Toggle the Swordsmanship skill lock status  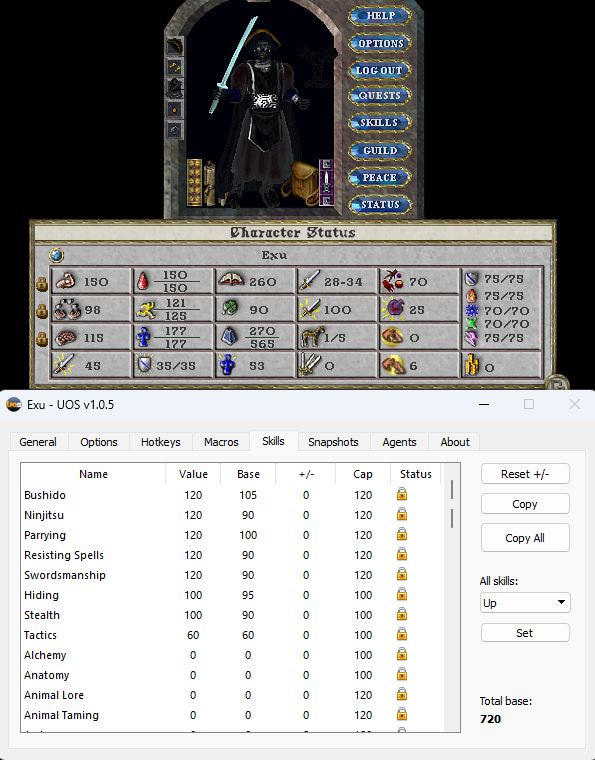click(x=402, y=574)
